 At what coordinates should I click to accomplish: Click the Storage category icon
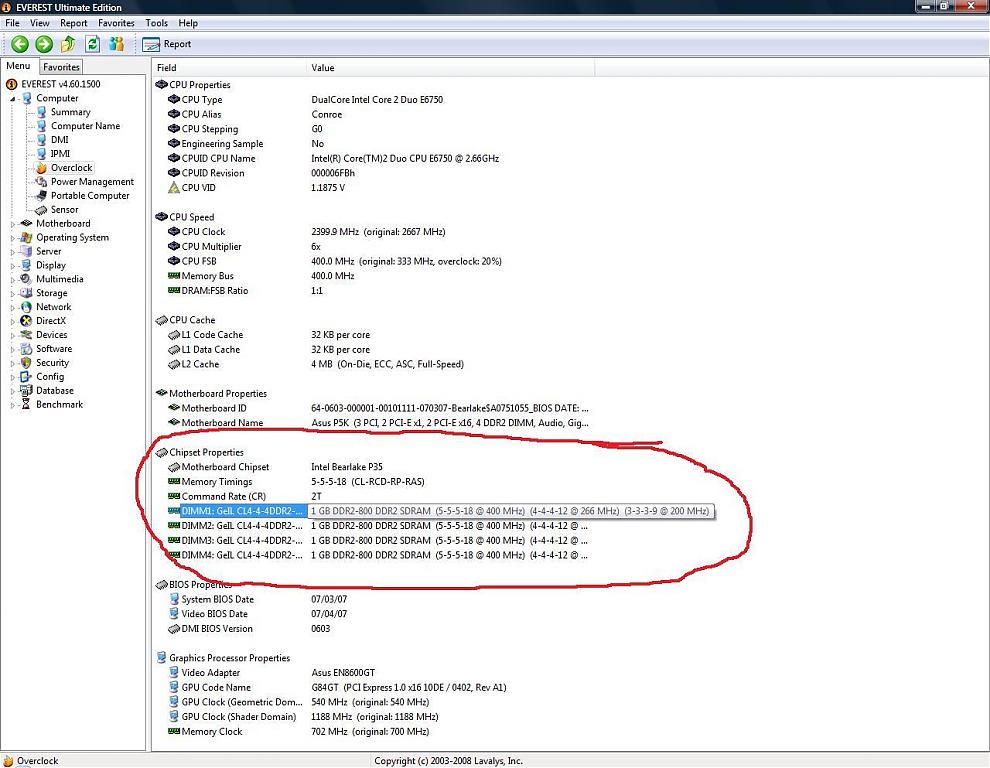coord(26,292)
